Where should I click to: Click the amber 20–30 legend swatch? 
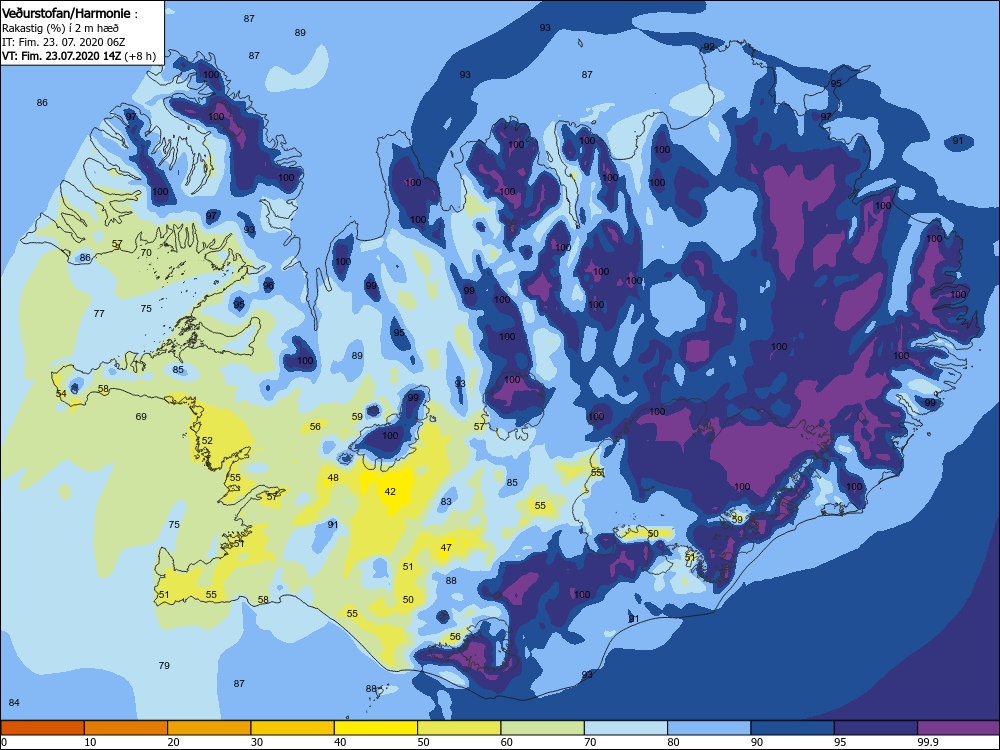(209, 728)
